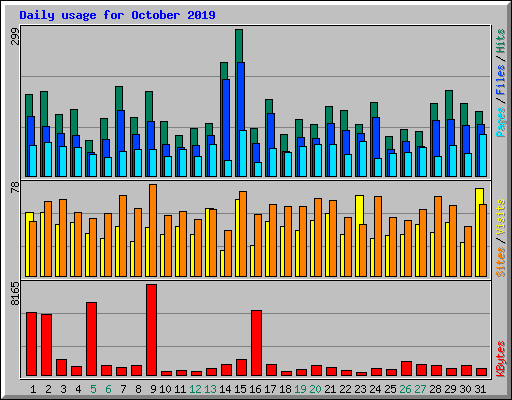This screenshot has height=400, width=512.
Task: Click the red KBytes bar for day 1
Action: (x=31, y=344)
